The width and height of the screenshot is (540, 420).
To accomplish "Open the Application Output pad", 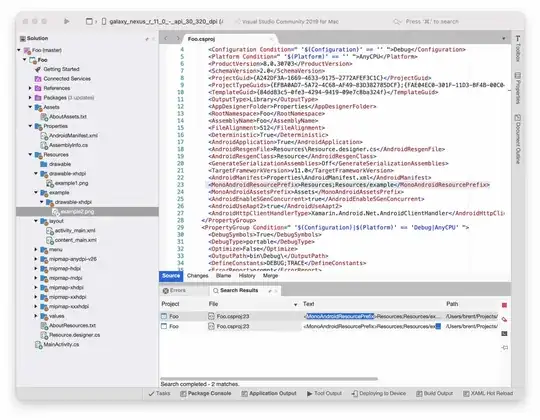I will [x=269, y=393].
